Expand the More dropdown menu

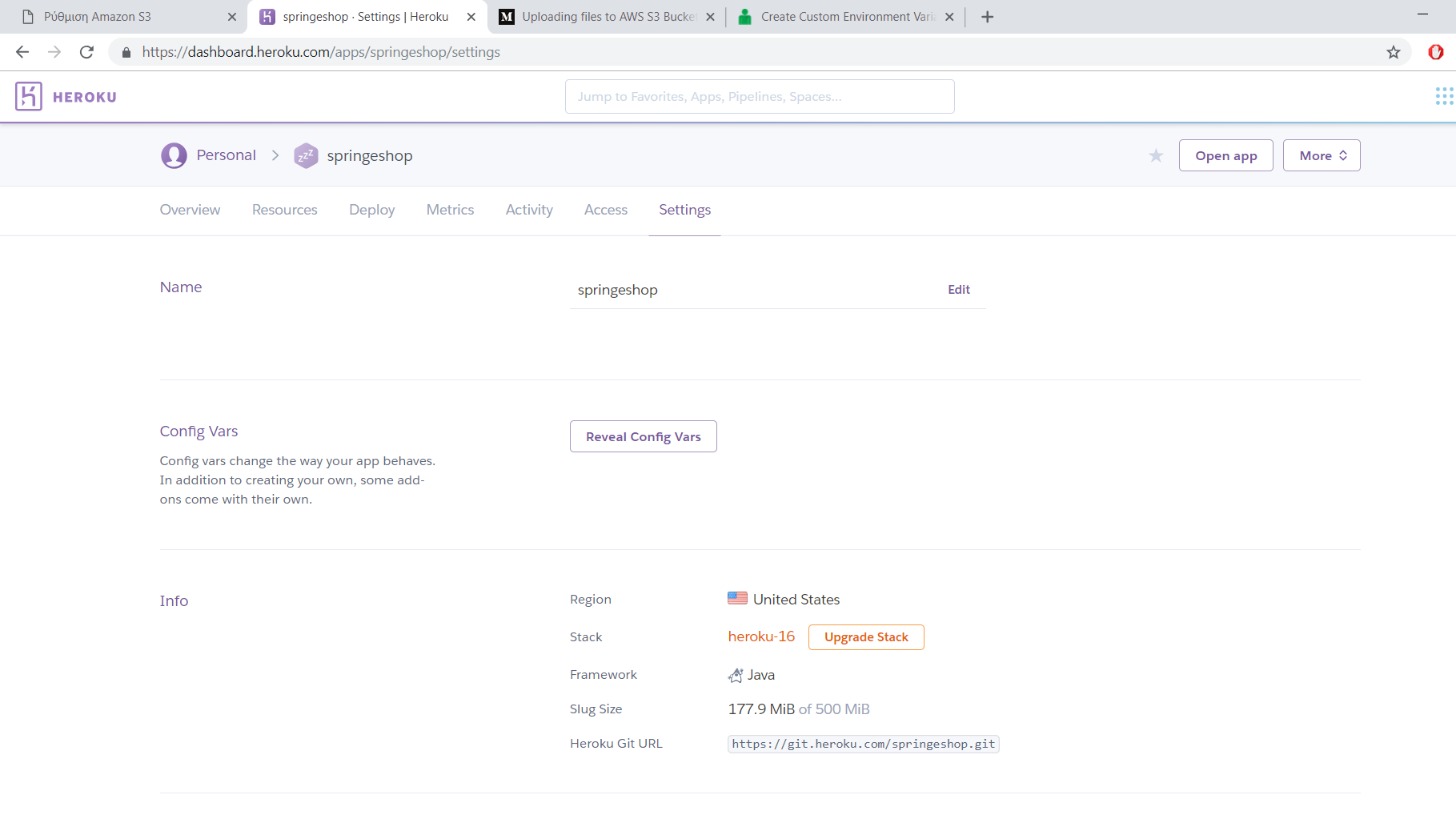[x=1322, y=155]
